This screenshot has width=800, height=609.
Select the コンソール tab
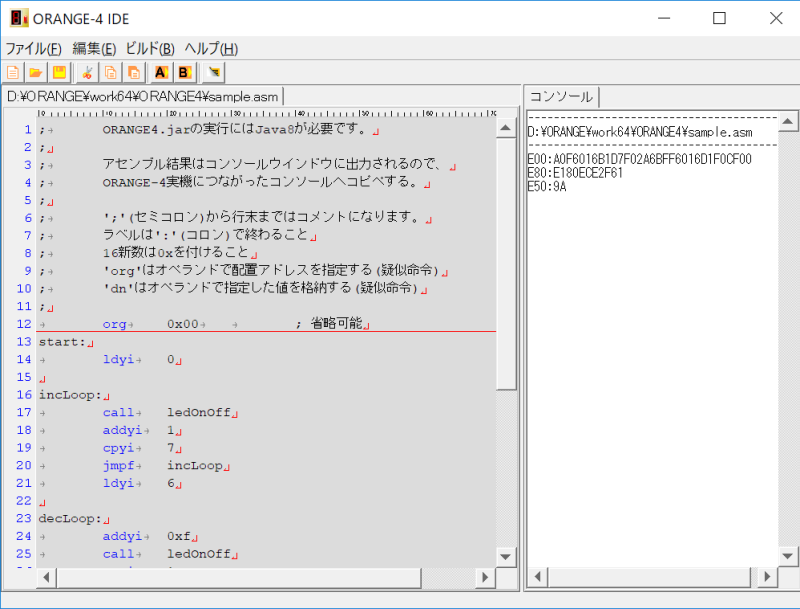(561, 96)
